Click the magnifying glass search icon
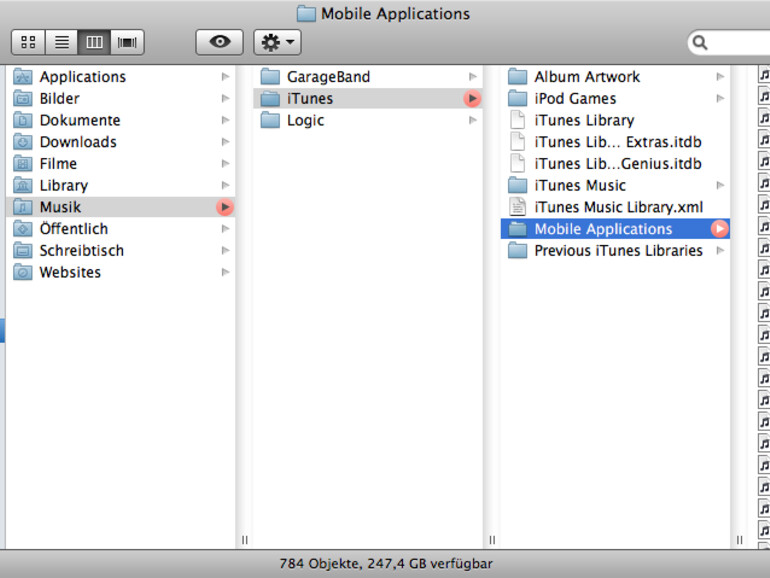770x578 pixels. (700, 43)
